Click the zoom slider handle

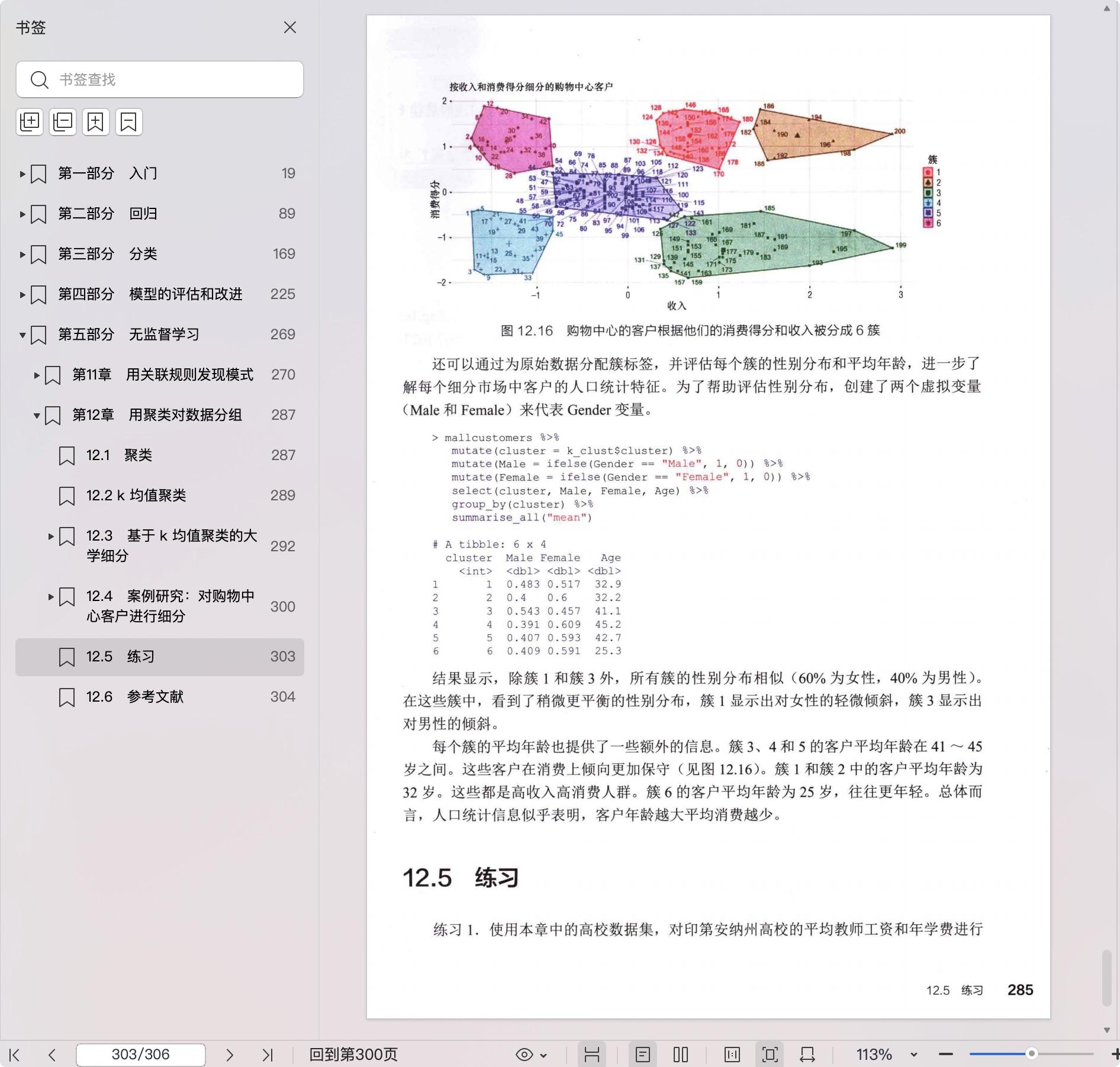tap(1031, 1054)
